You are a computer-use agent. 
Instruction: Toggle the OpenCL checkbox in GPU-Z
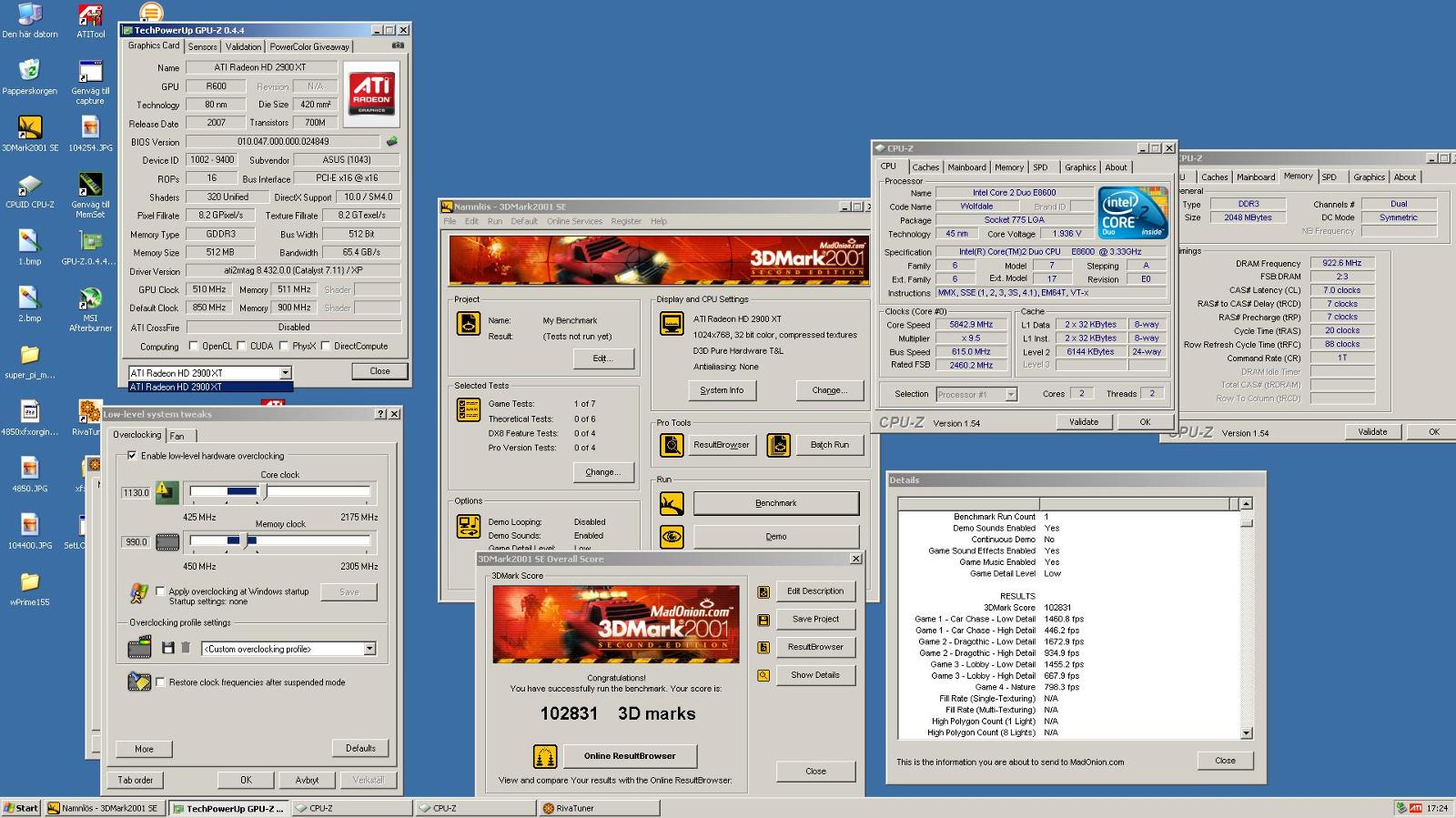coord(193,346)
